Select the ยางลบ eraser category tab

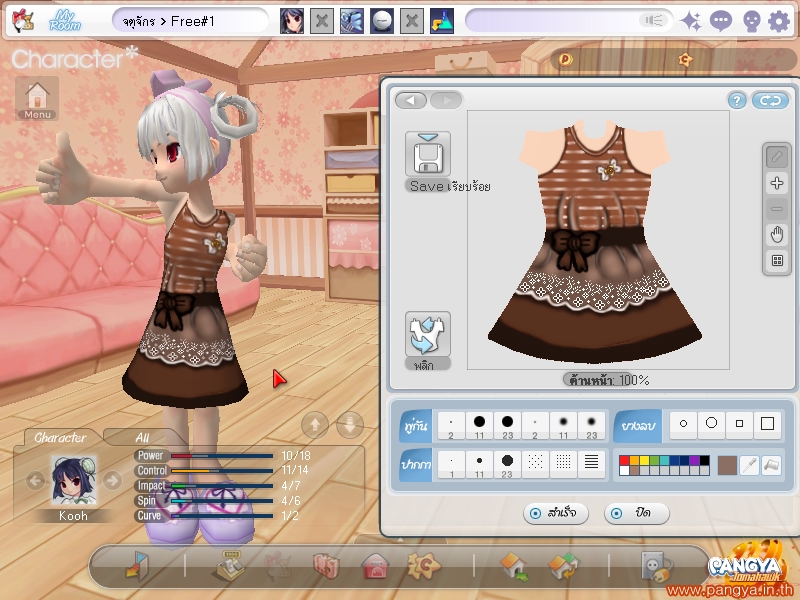tap(638, 426)
